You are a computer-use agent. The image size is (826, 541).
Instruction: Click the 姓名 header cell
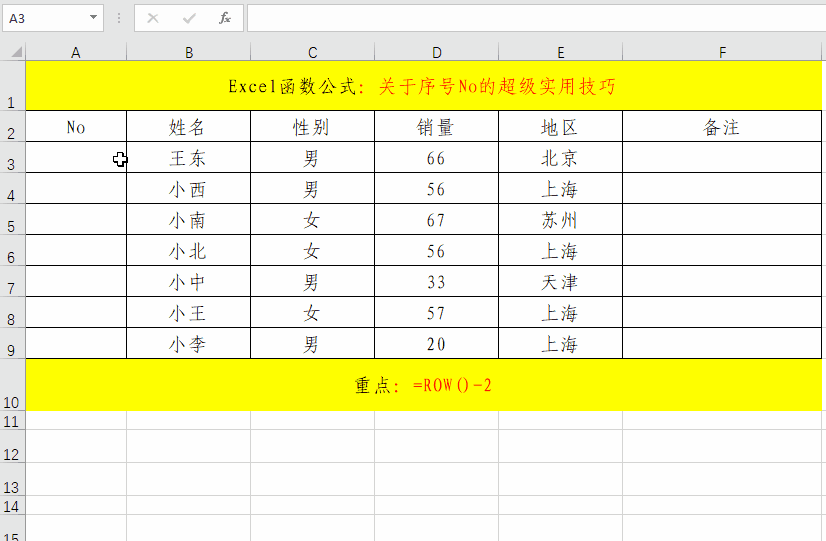(x=189, y=126)
